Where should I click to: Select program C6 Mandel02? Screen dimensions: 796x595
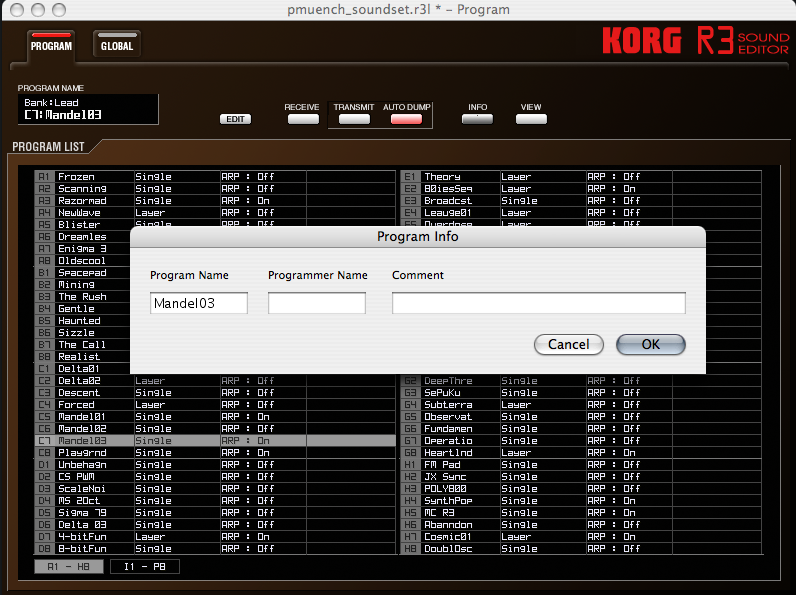click(215, 429)
